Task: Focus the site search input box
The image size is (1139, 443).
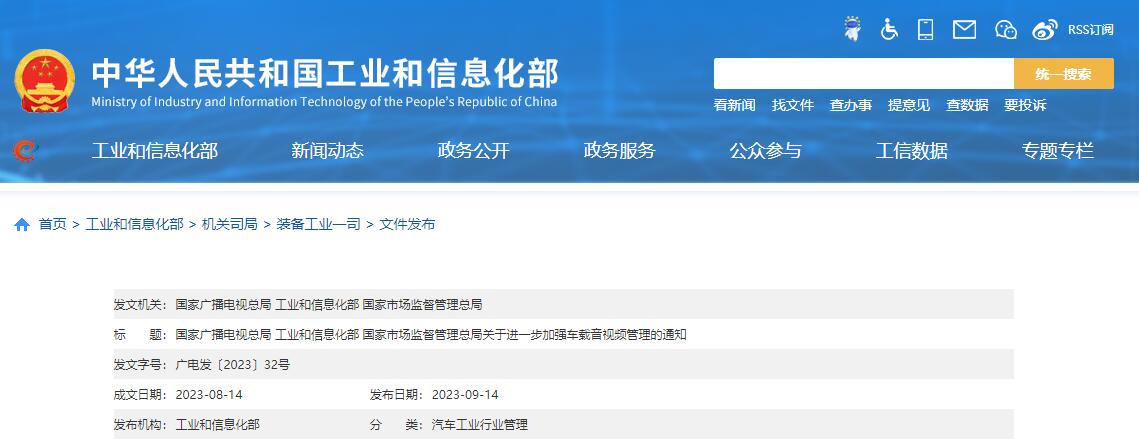Action: 864,74
